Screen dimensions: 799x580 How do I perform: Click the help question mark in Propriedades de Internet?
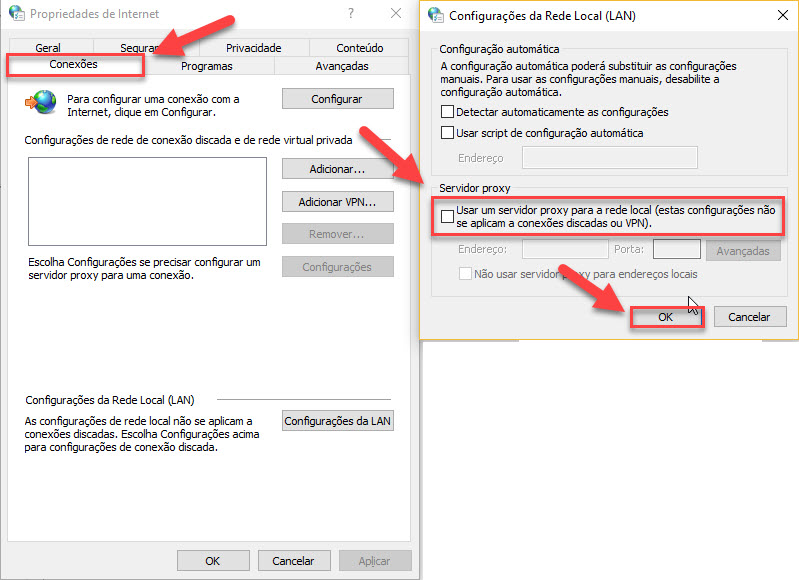(x=351, y=13)
